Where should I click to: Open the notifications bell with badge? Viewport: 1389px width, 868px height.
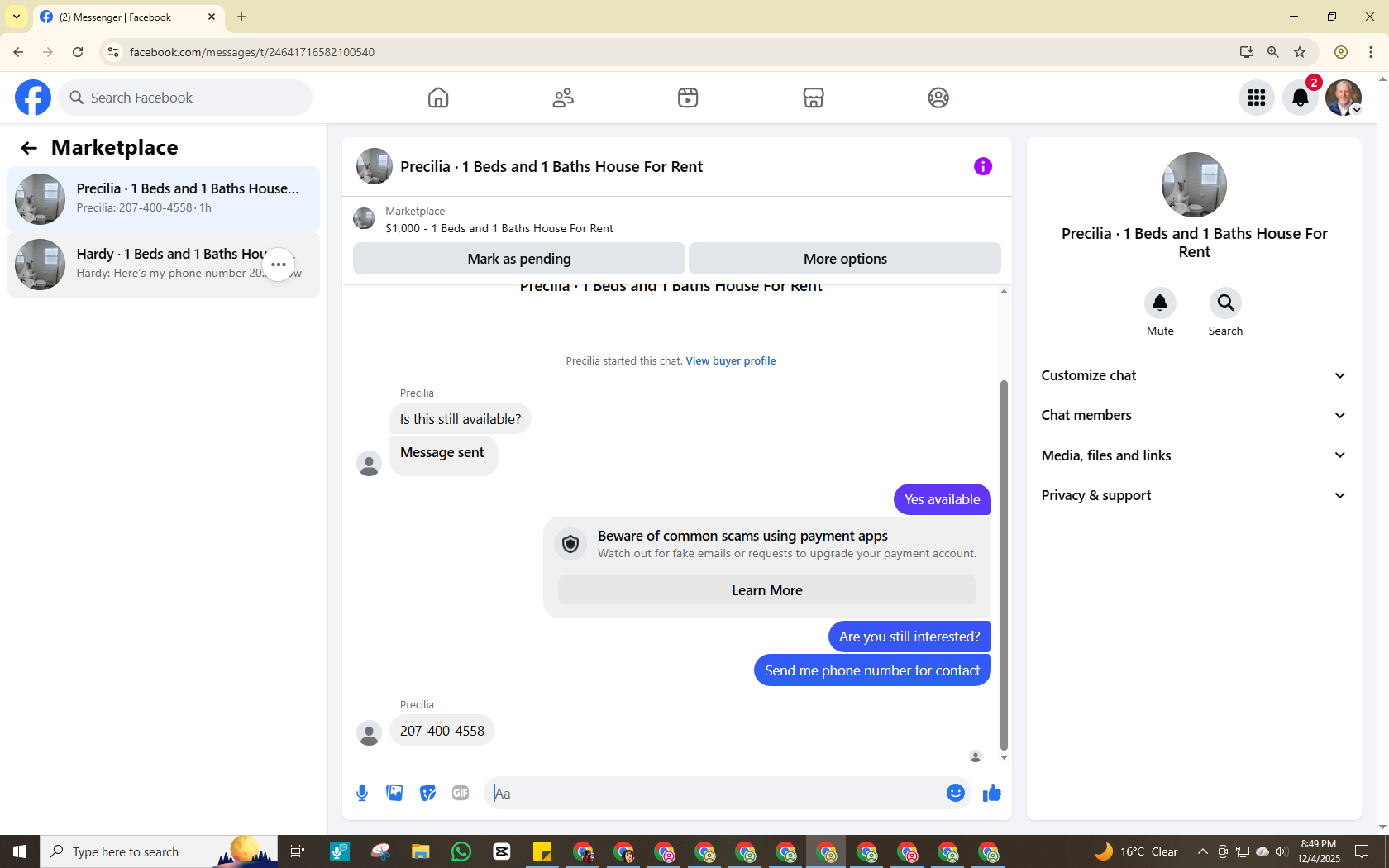point(1301,98)
